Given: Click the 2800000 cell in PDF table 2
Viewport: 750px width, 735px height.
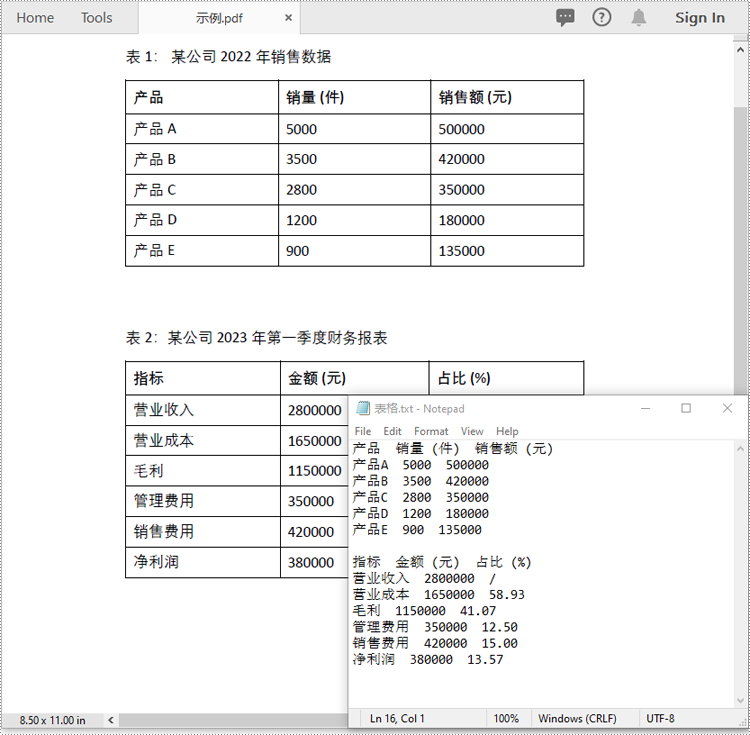Looking at the screenshot, I should (315, 410).
